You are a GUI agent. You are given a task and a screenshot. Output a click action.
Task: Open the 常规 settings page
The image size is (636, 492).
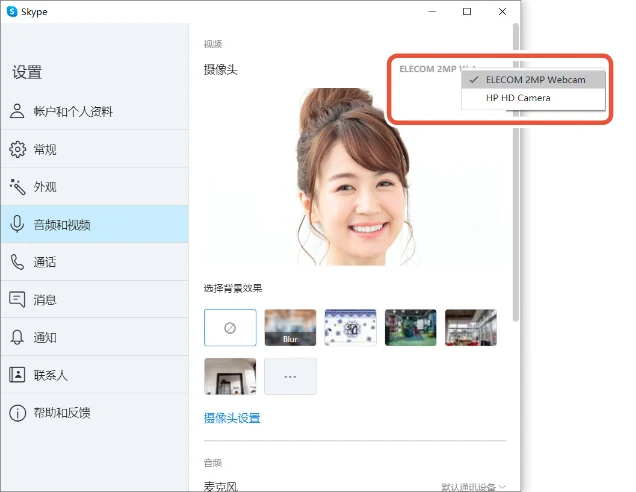(x=95, y=149)
